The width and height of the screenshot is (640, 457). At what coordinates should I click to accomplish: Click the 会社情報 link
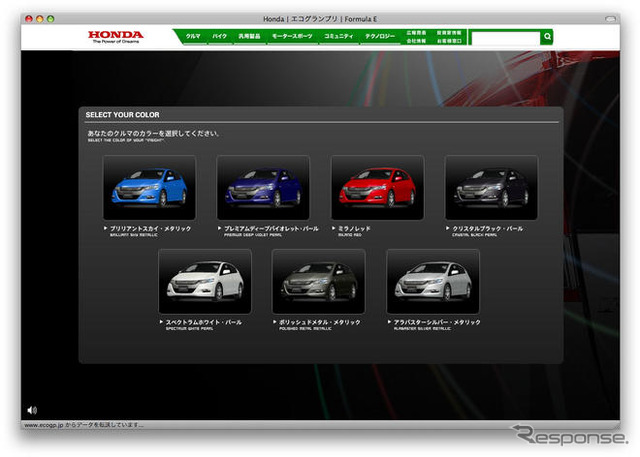416,41
